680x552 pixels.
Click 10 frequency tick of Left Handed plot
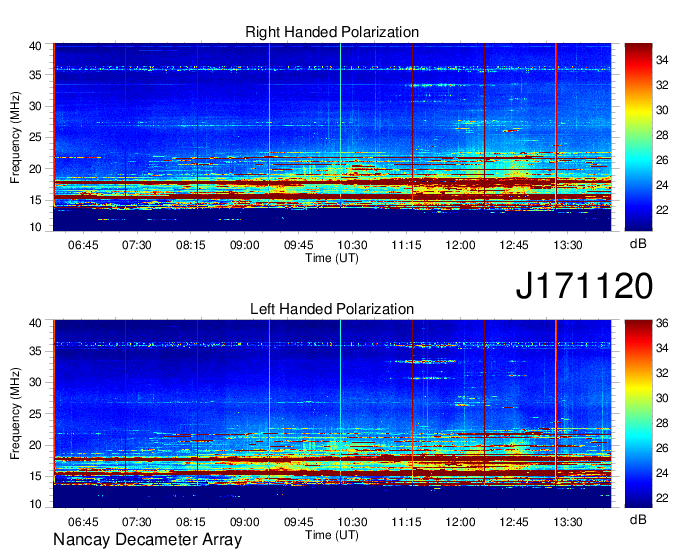tap(35, 504)
